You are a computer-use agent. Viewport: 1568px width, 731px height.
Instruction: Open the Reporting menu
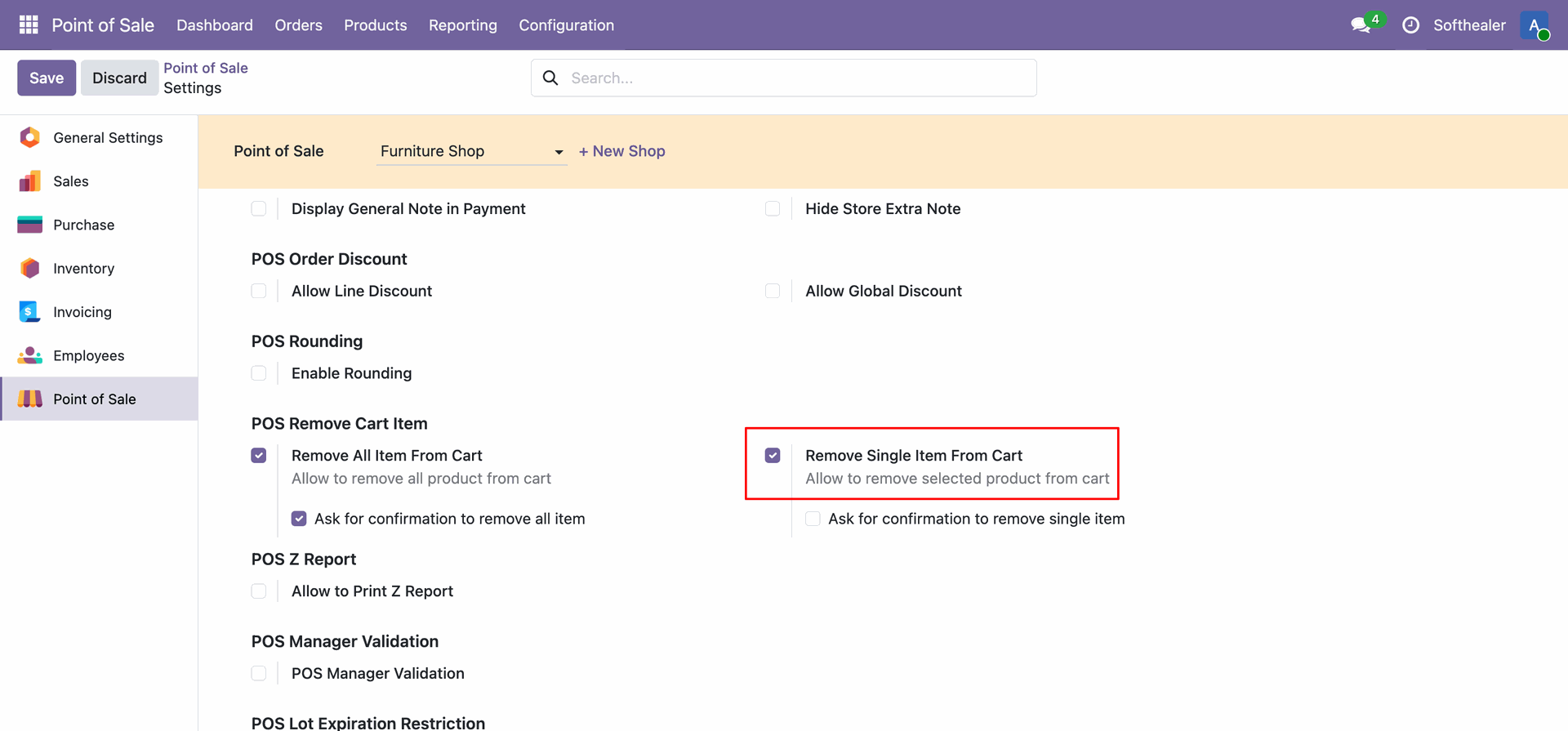463,25
